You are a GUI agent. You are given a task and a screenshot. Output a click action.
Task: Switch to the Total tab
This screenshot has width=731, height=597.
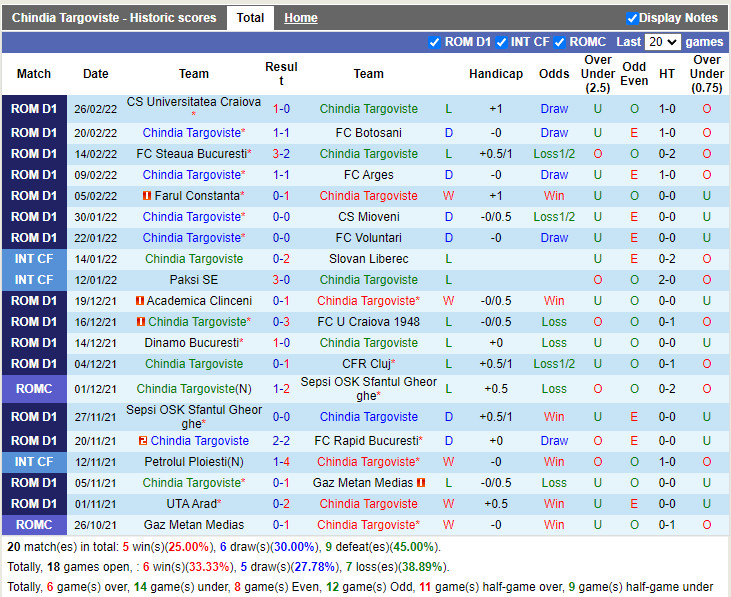(x=250, y=18)
